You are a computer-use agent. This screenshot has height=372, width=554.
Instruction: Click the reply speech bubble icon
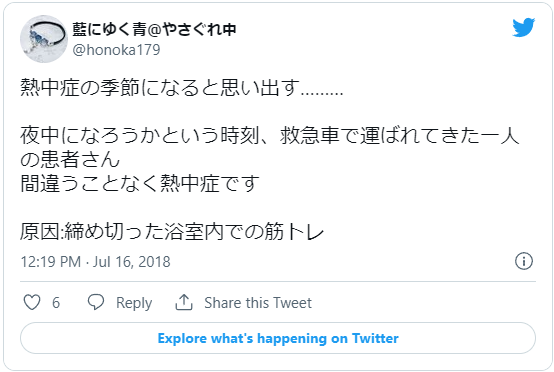tap(96, 302)
